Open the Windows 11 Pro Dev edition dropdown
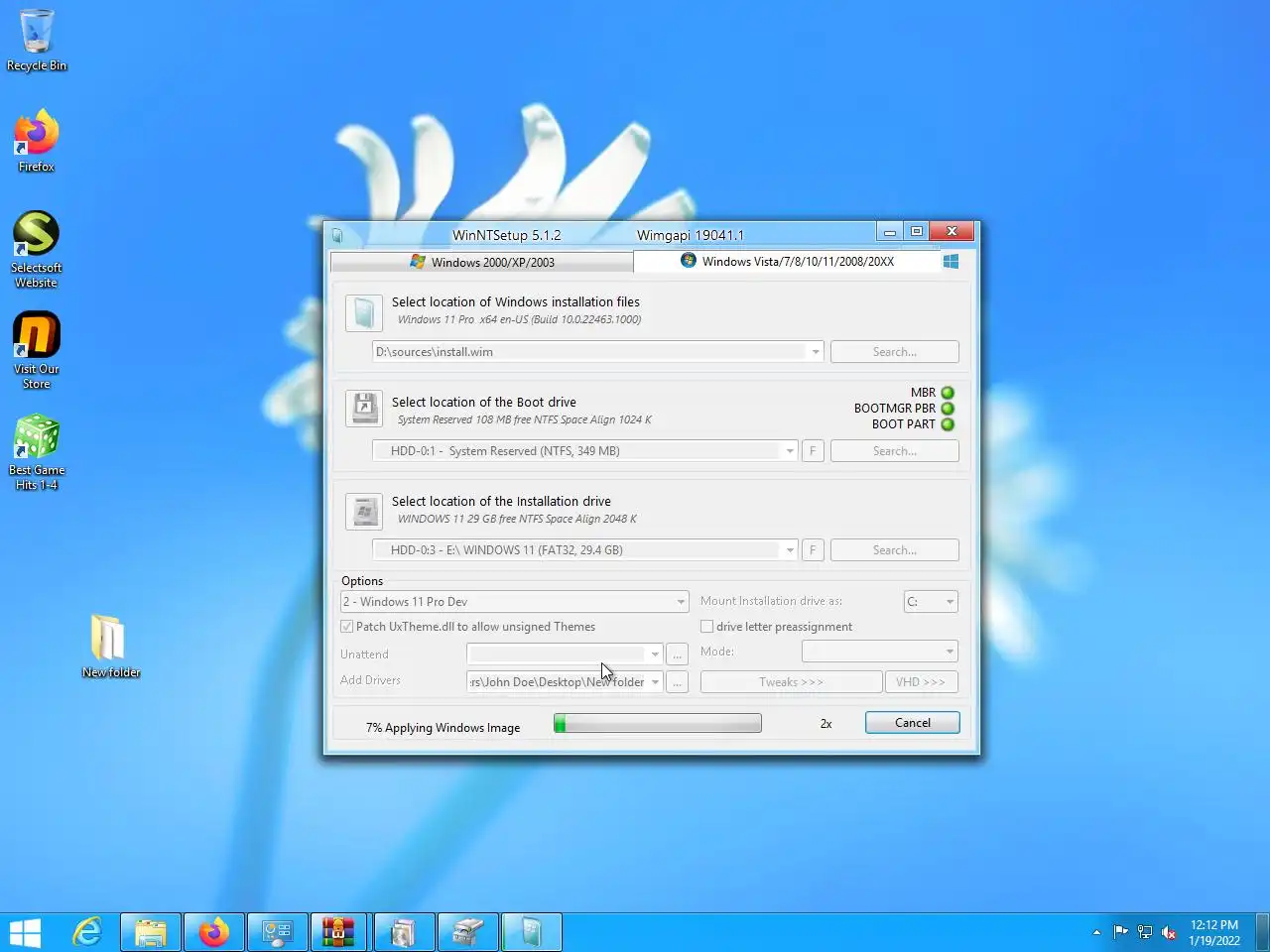 click(x=681, y=602)
